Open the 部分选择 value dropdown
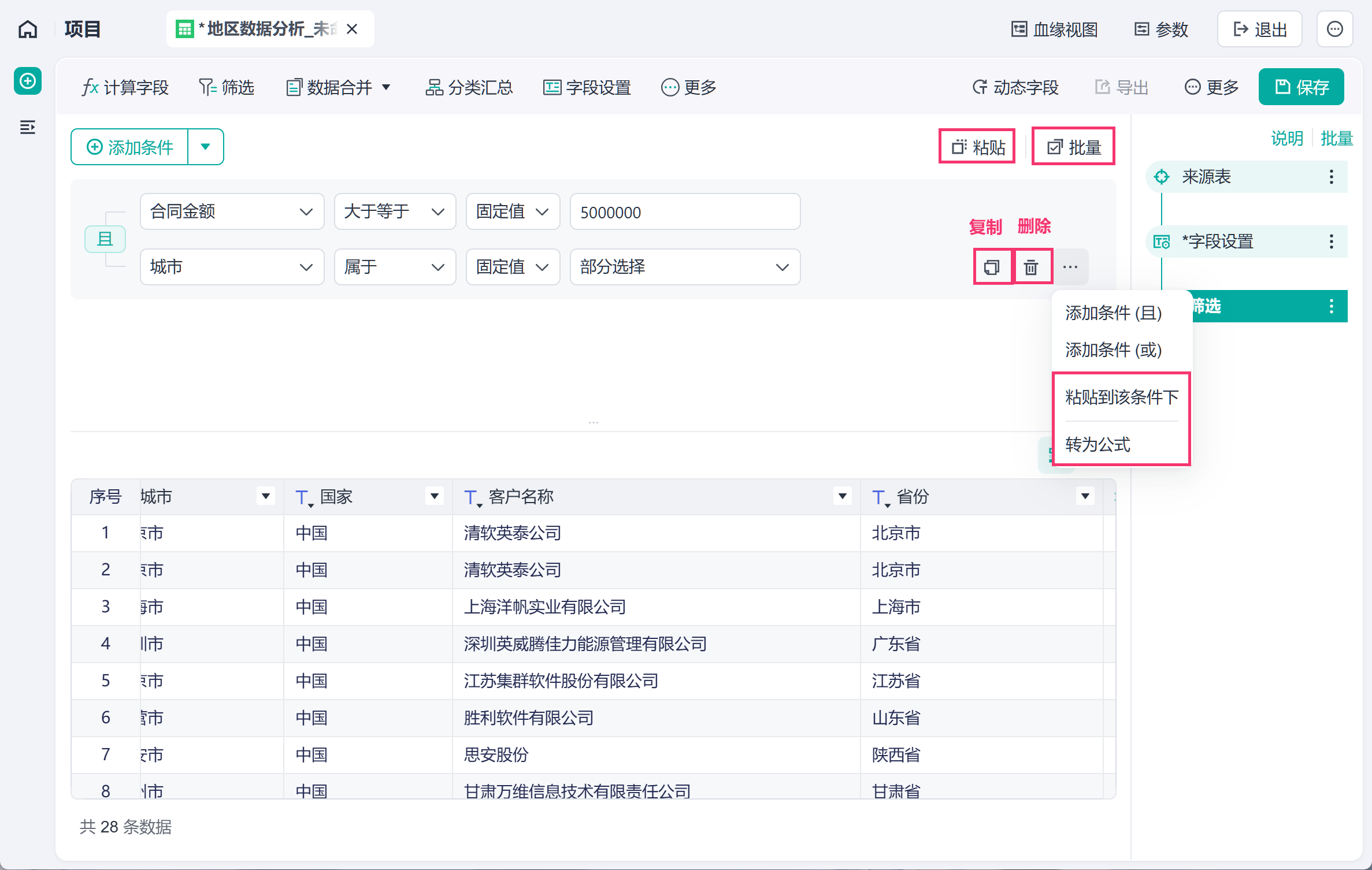Screen dimensions: 1372x870 685,267
